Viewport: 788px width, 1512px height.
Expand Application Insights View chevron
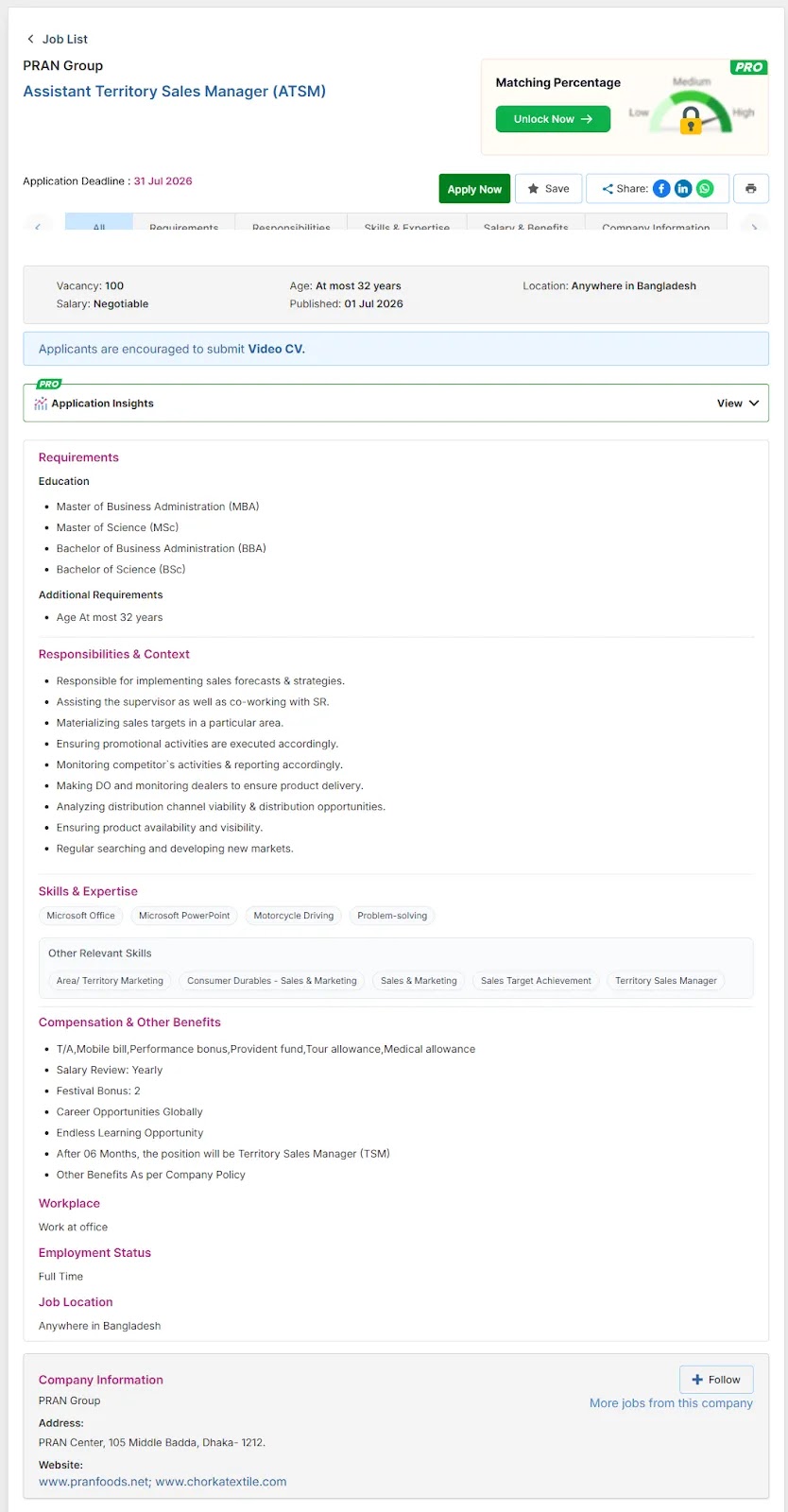[754, 404]
